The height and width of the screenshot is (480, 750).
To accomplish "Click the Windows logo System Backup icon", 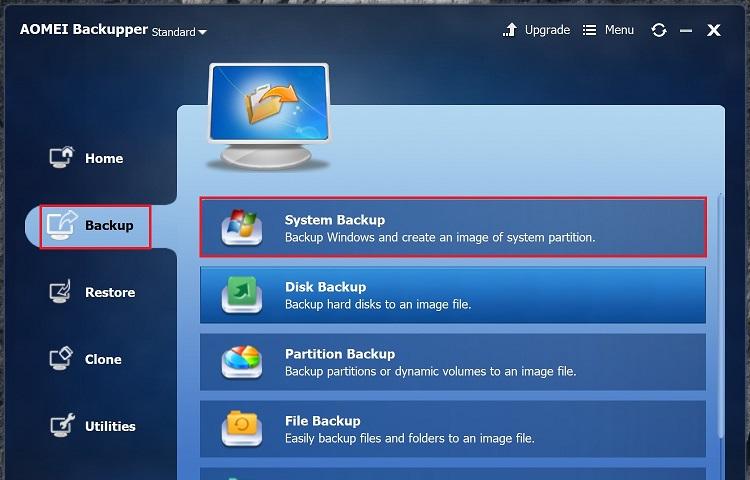I will [242, 228].
